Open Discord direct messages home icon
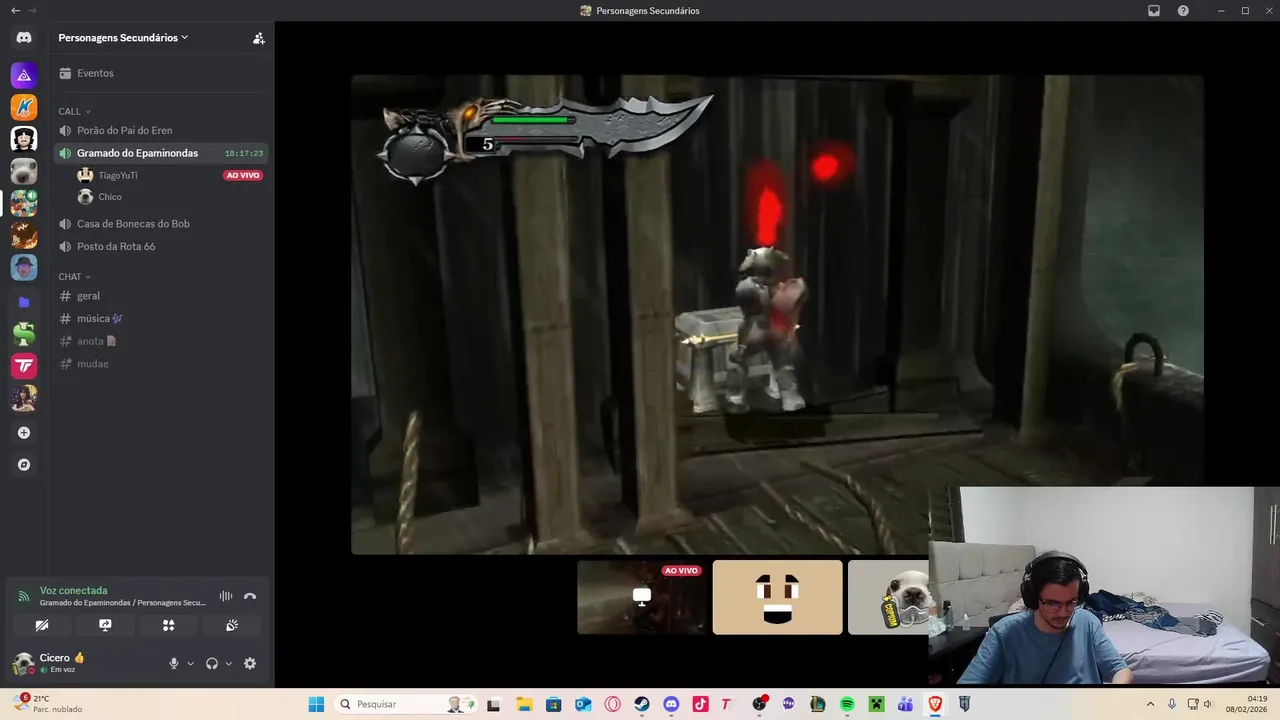The height and width of the screenshot is (720, 1280). point(24,38)
